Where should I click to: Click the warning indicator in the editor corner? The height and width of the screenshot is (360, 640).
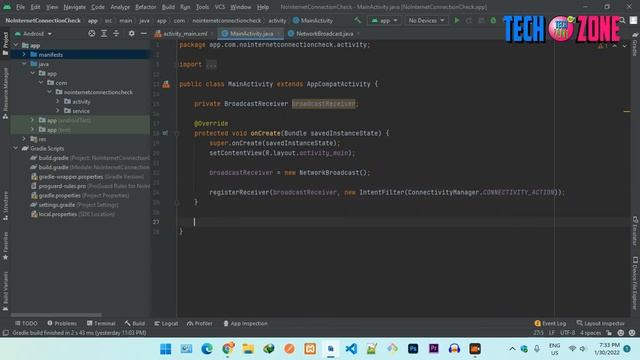pyautogui.click(x=602, y=46)
